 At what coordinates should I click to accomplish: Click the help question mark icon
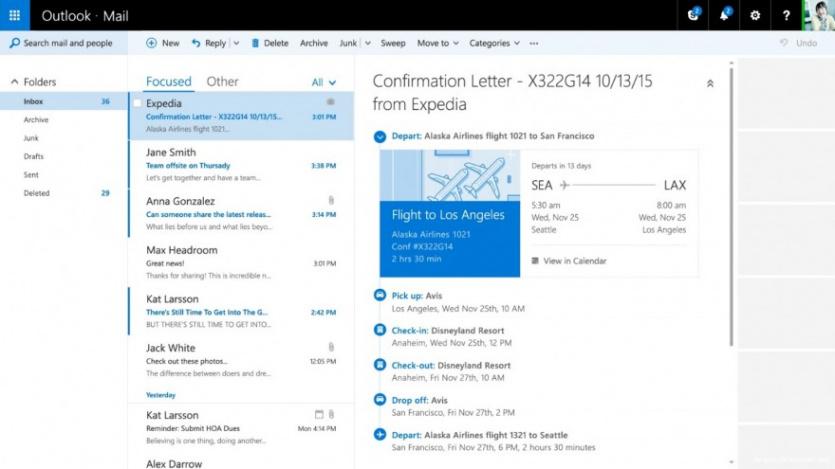tap(787, 16)
